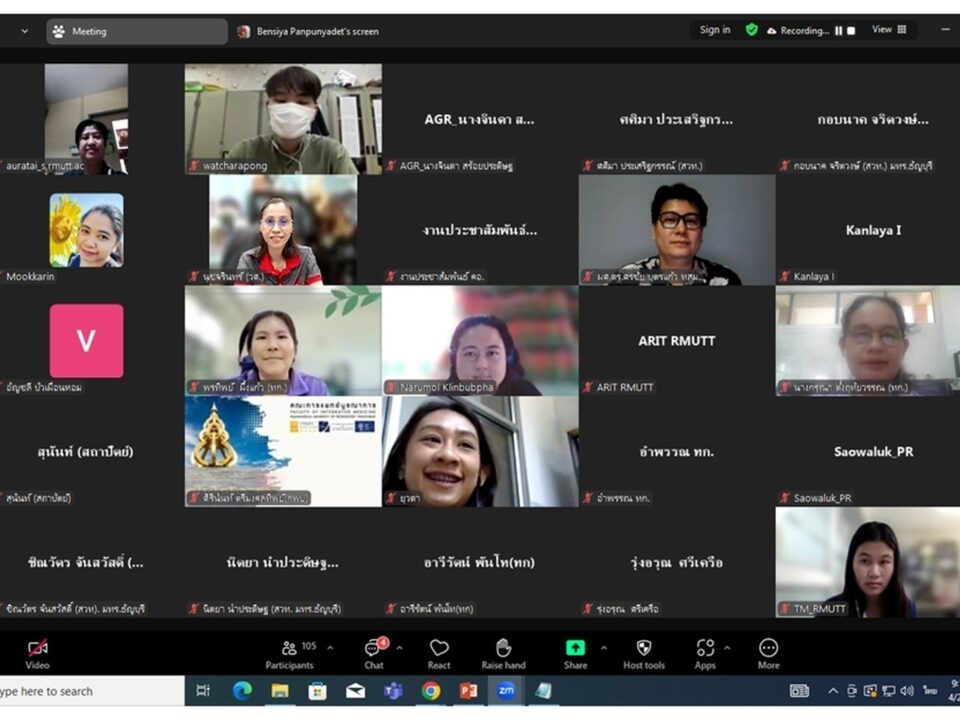Click the volume icon in system tray

click(908, 691)
